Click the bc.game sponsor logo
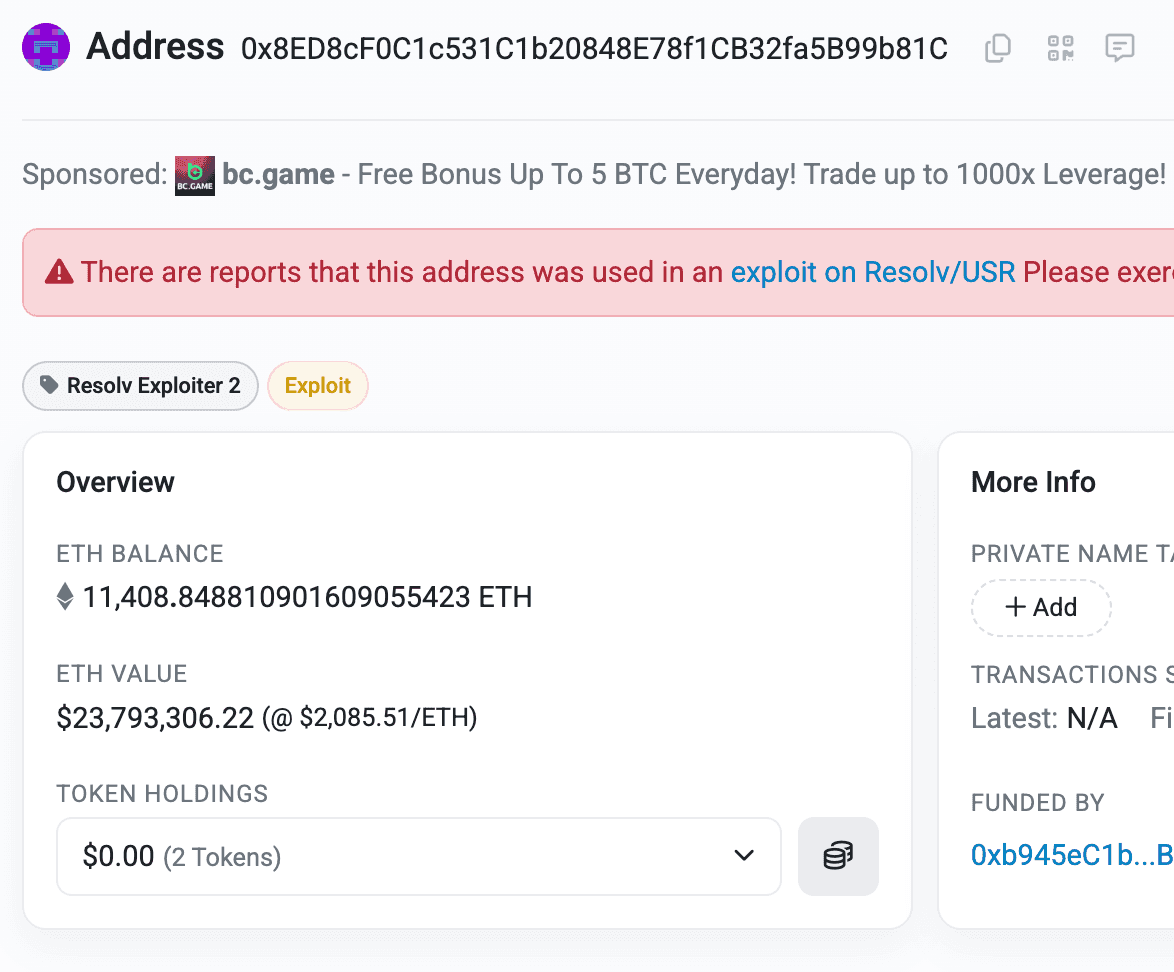Screen dimensions: 1174x972 click(x=195, y=175)
